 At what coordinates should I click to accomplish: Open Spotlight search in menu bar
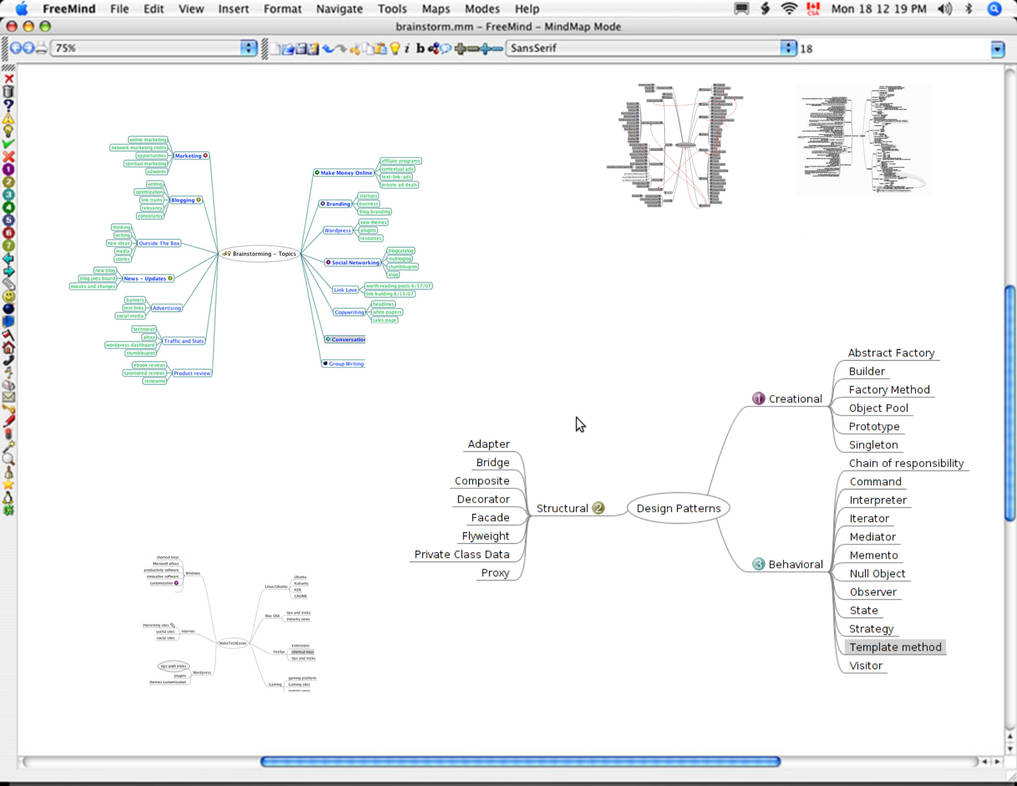994,9
